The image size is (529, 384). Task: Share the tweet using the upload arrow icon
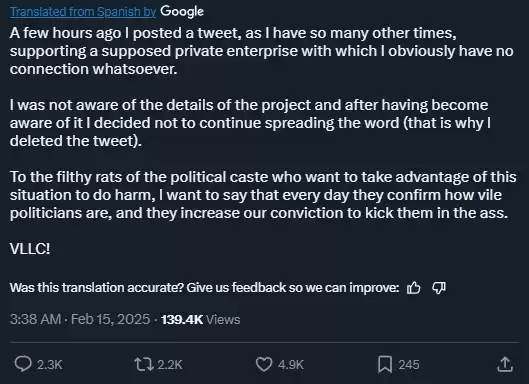point(505,364)
